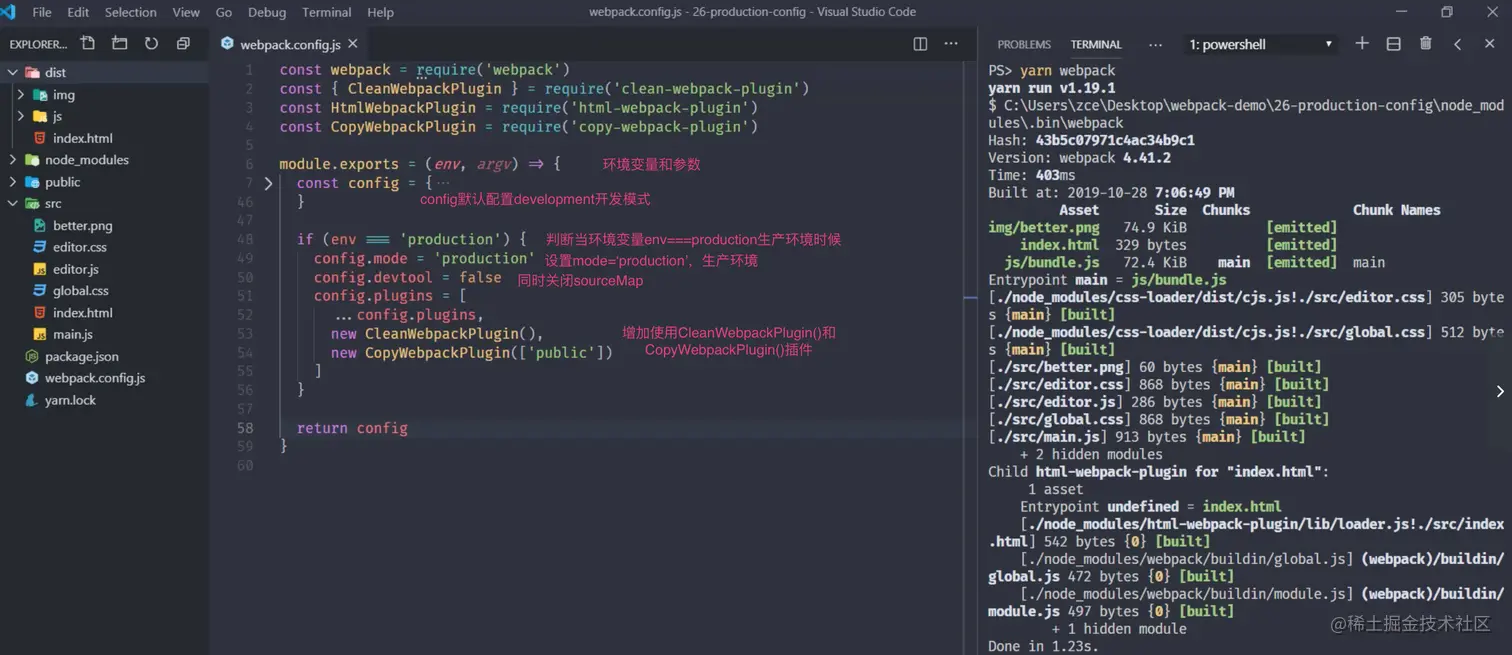Image resolution: width=1512 pixels, height=655 pixels.
Task: Kill terminal with trash icon
Action: 1425,44
